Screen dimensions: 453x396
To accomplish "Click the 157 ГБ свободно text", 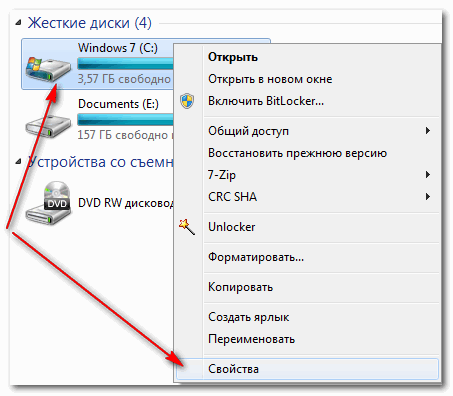I will click(124, 135).
